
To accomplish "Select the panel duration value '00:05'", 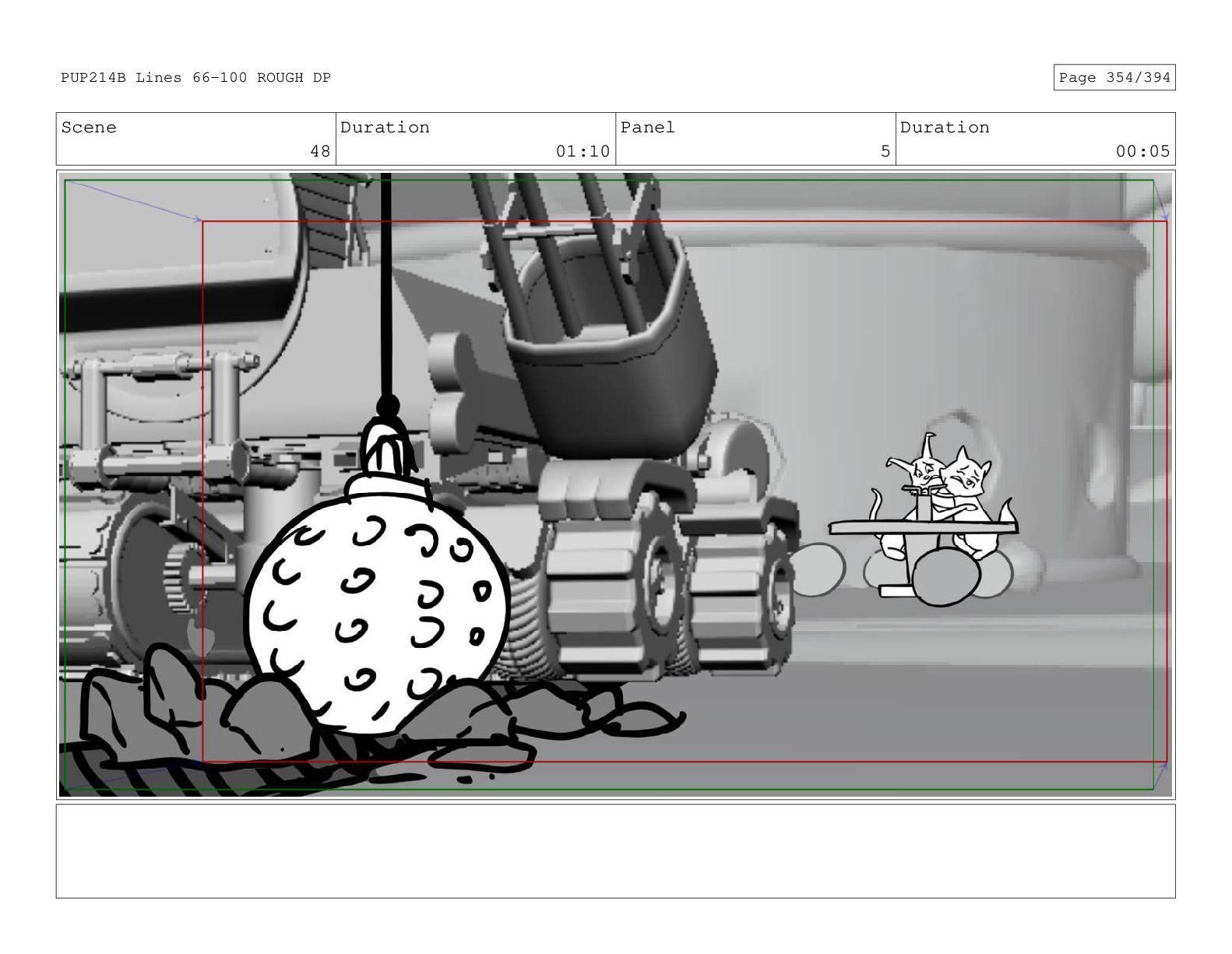I will pyautogui.click(x=1142, y=151).
